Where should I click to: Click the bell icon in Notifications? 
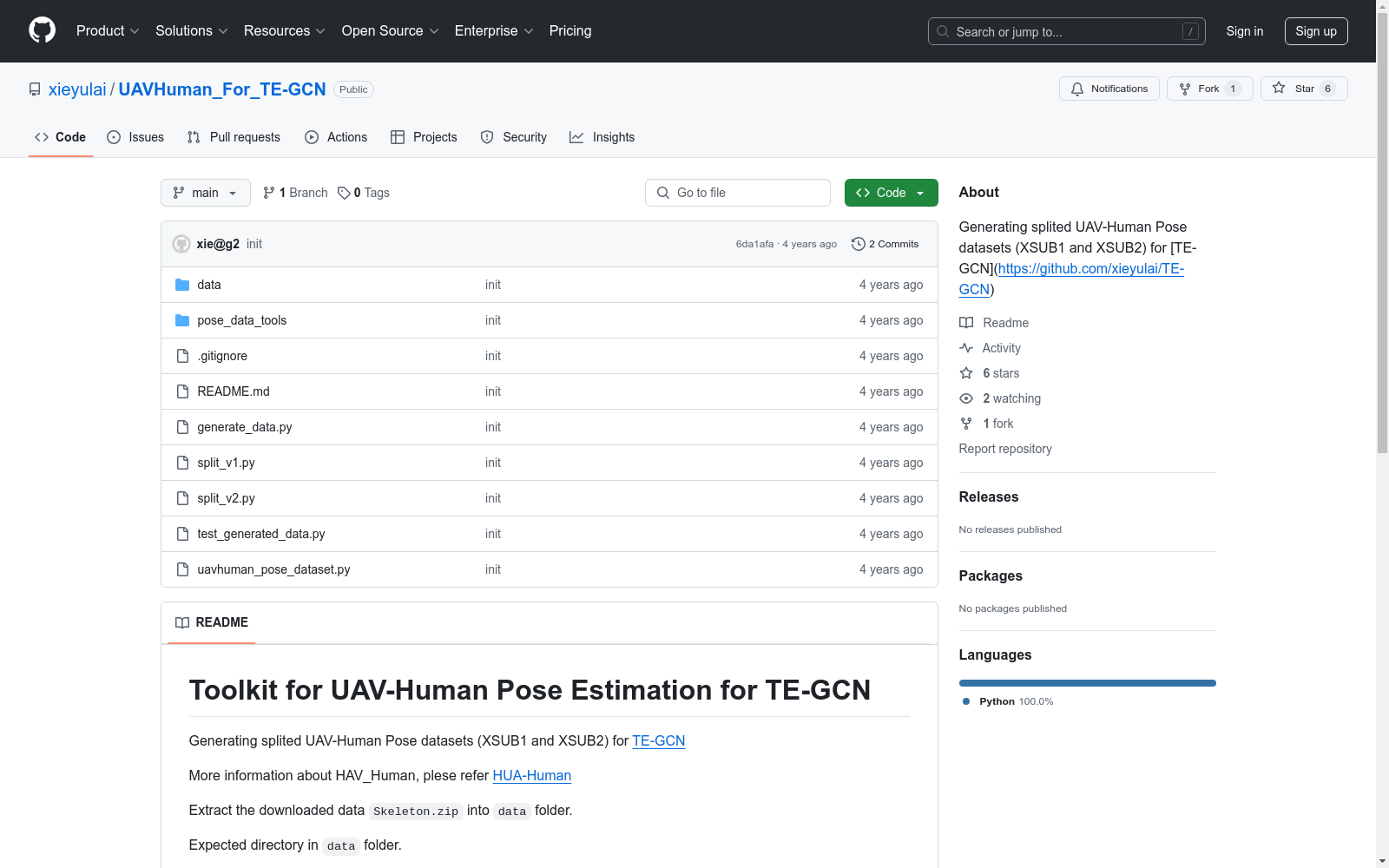1077,89
